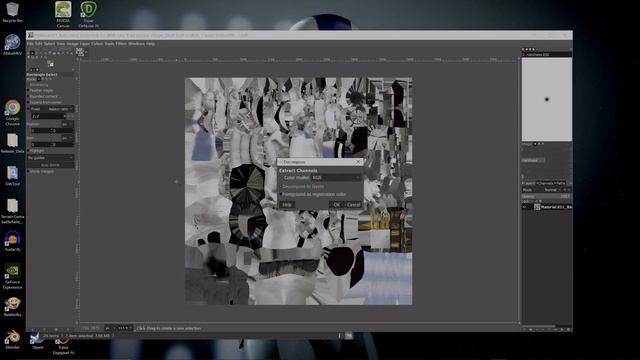The height and width of the screenshot is (360, 640).
Task: Open Release_Data folder on desktop
Action: (x=12, y=143)
